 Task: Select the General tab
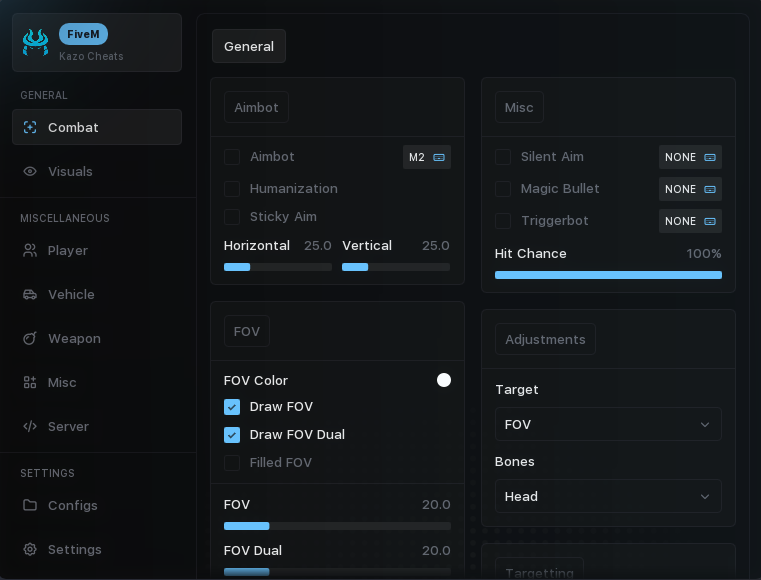click(x=249, y=46)
